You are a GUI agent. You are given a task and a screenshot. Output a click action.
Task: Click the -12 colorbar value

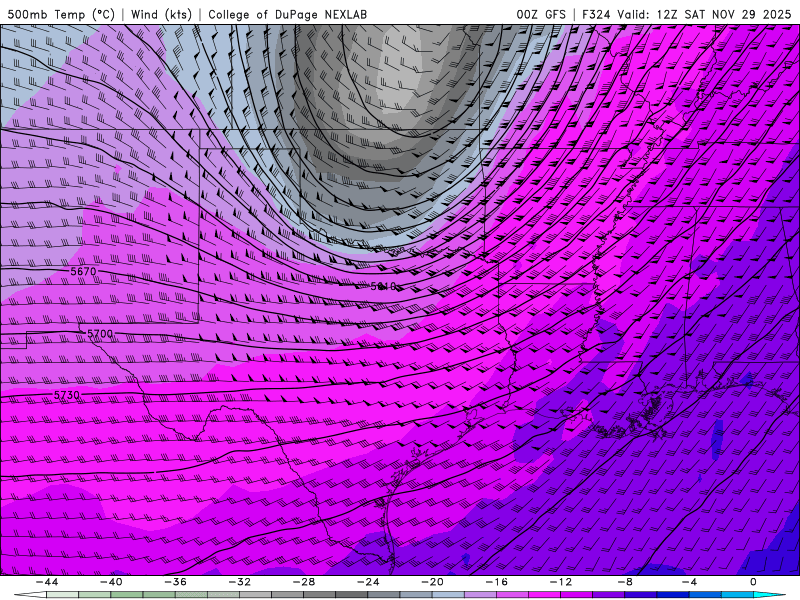[561, 582]
